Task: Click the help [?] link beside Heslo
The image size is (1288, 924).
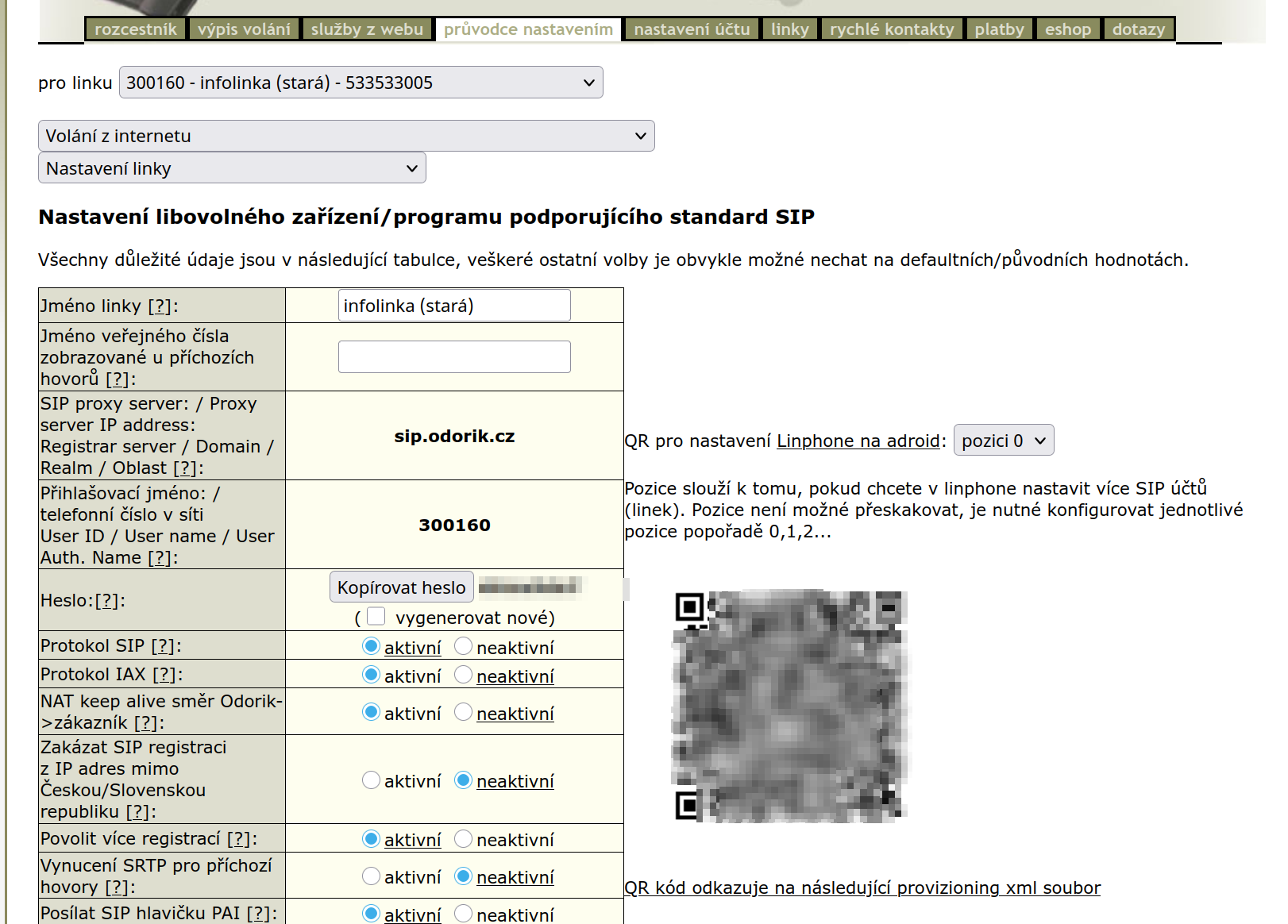Action: [x=107, y=601]
